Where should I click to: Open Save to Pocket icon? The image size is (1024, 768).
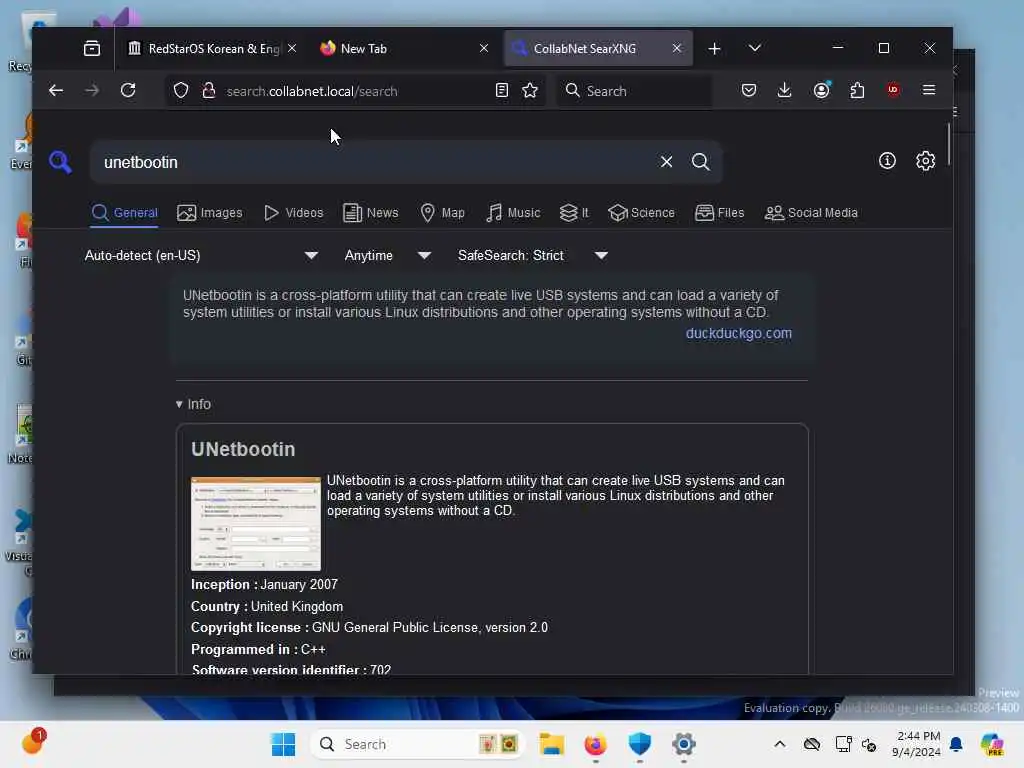(749, 90)
